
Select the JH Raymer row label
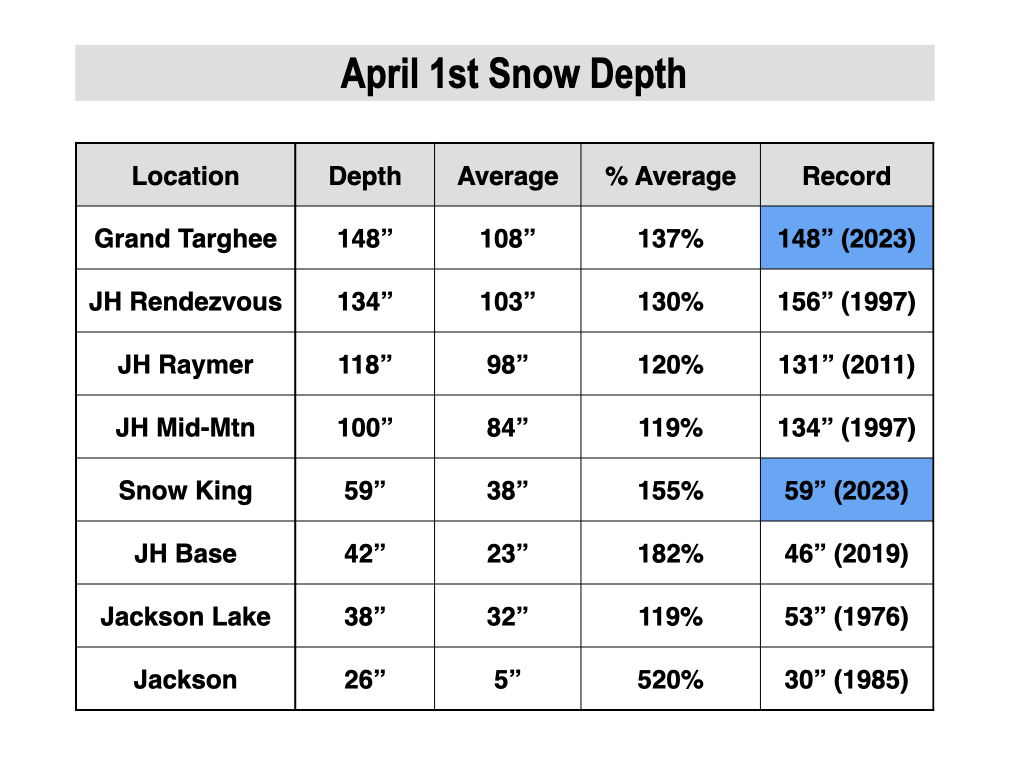[x=185, y=364]
